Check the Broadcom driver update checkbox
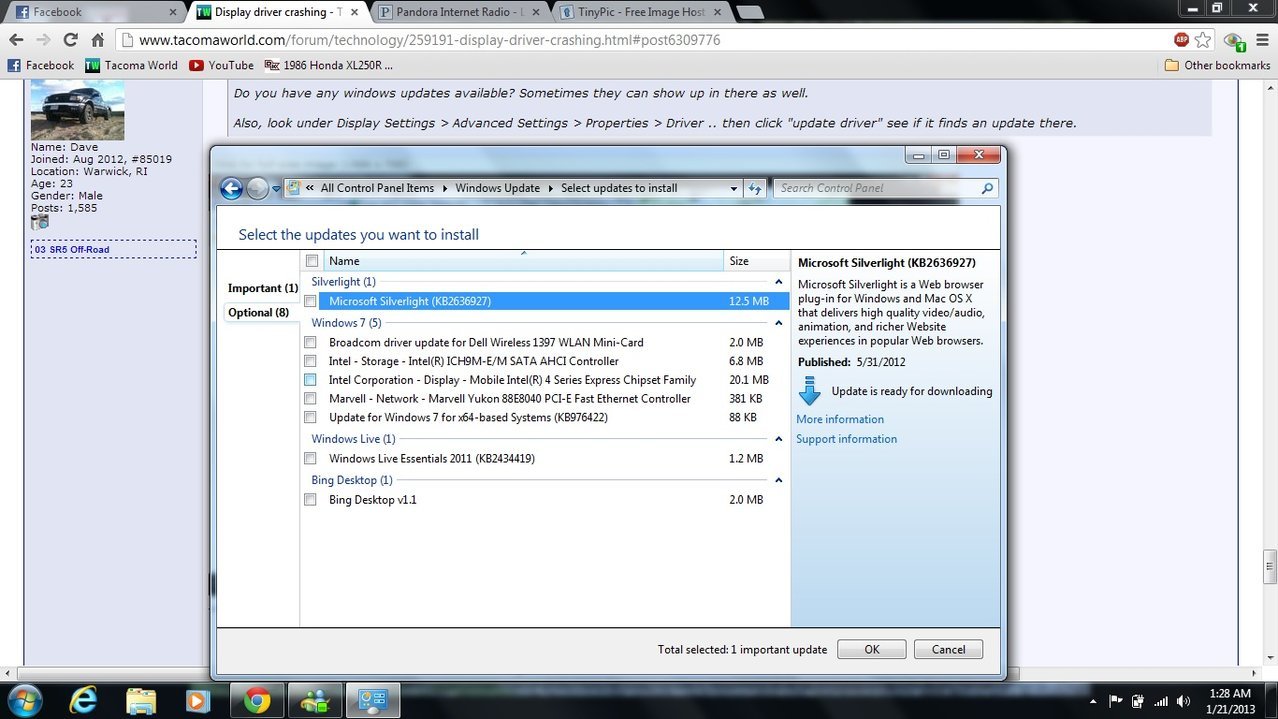The image size is (1278, 719). coord(310,342)
